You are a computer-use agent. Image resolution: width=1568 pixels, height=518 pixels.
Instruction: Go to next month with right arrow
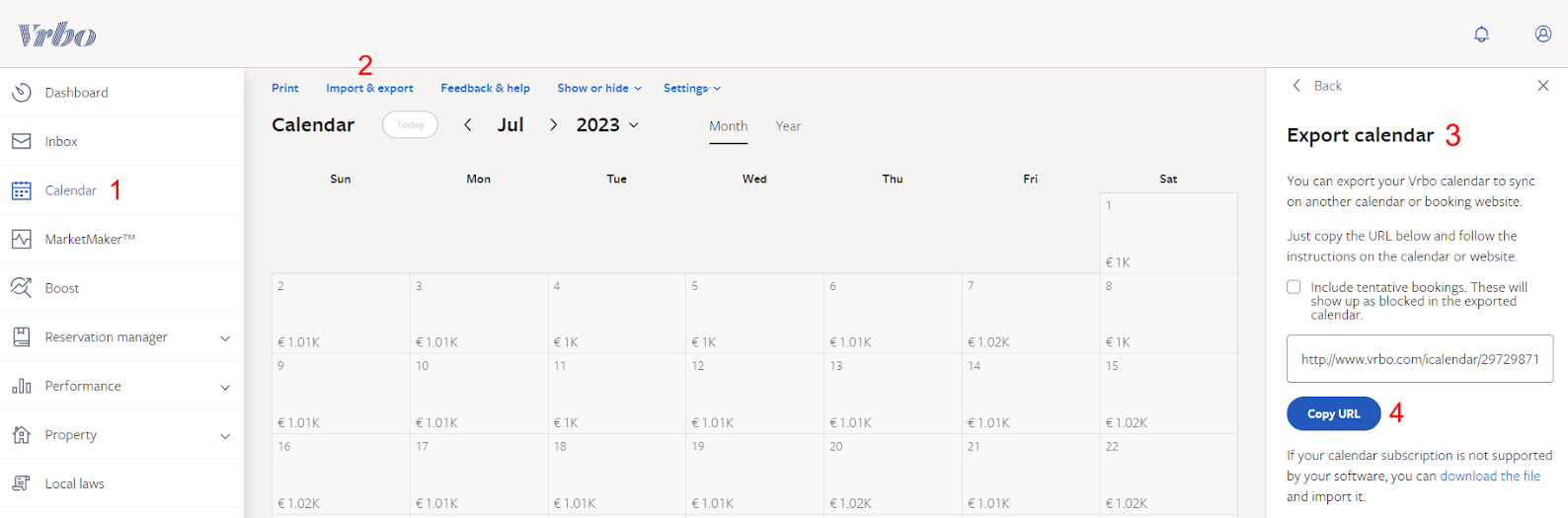point(554,125)
